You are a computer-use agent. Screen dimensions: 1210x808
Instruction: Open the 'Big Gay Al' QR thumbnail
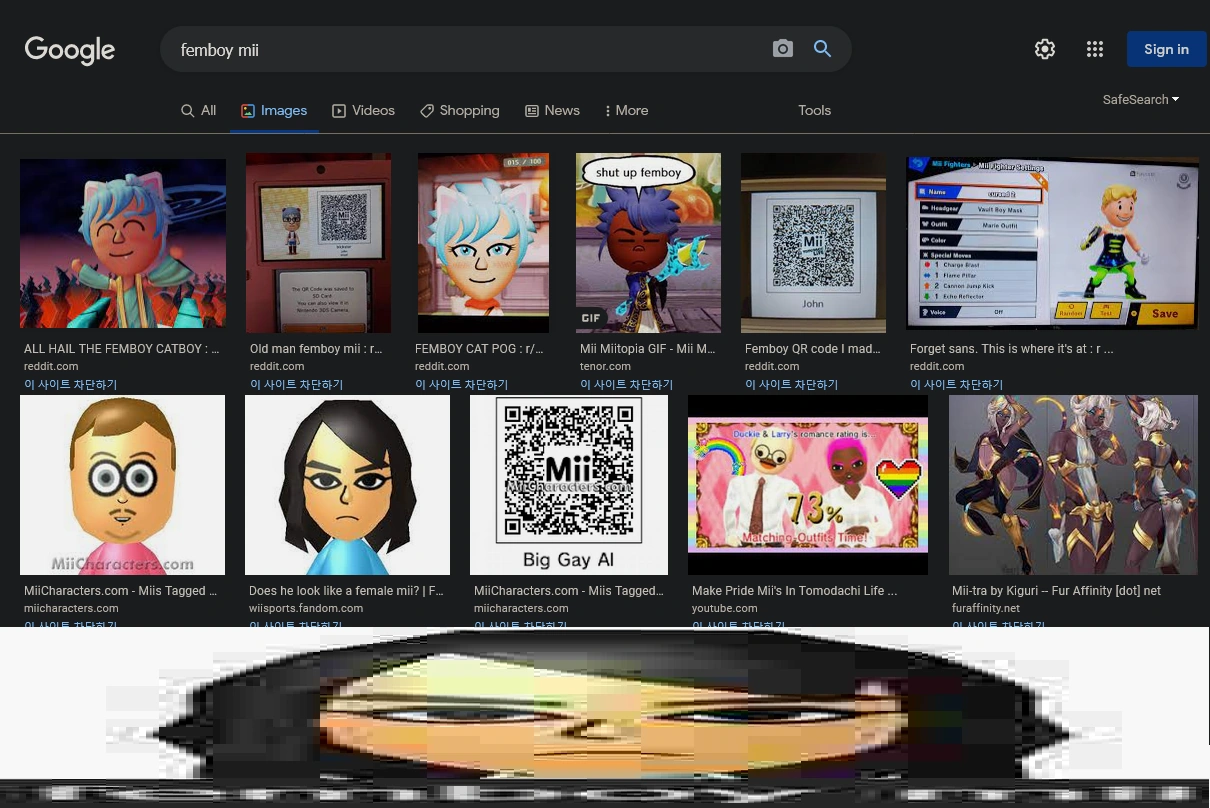pos(569,485)
